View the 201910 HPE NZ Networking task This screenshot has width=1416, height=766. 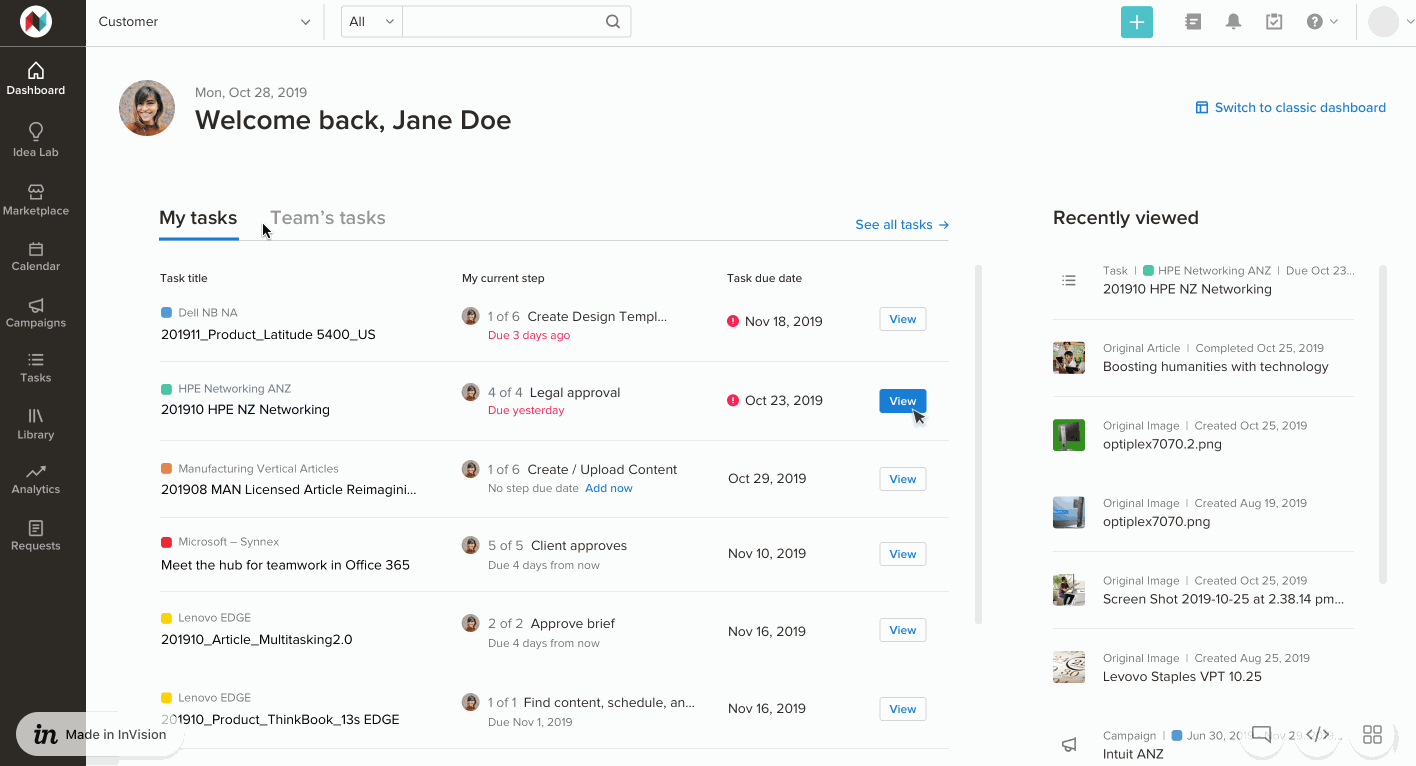click(x=902, y=401)
